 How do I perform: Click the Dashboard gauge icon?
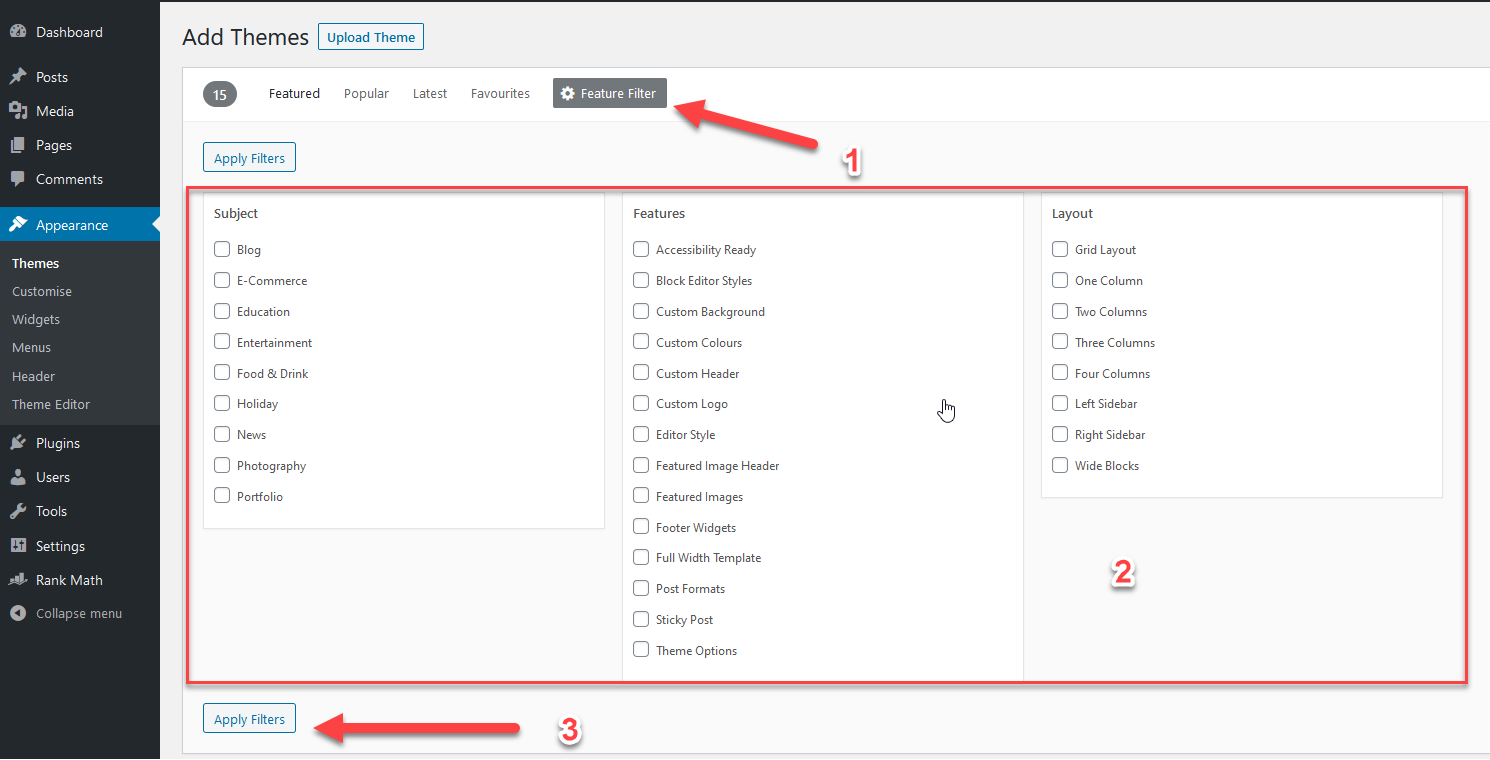point(18,32)
